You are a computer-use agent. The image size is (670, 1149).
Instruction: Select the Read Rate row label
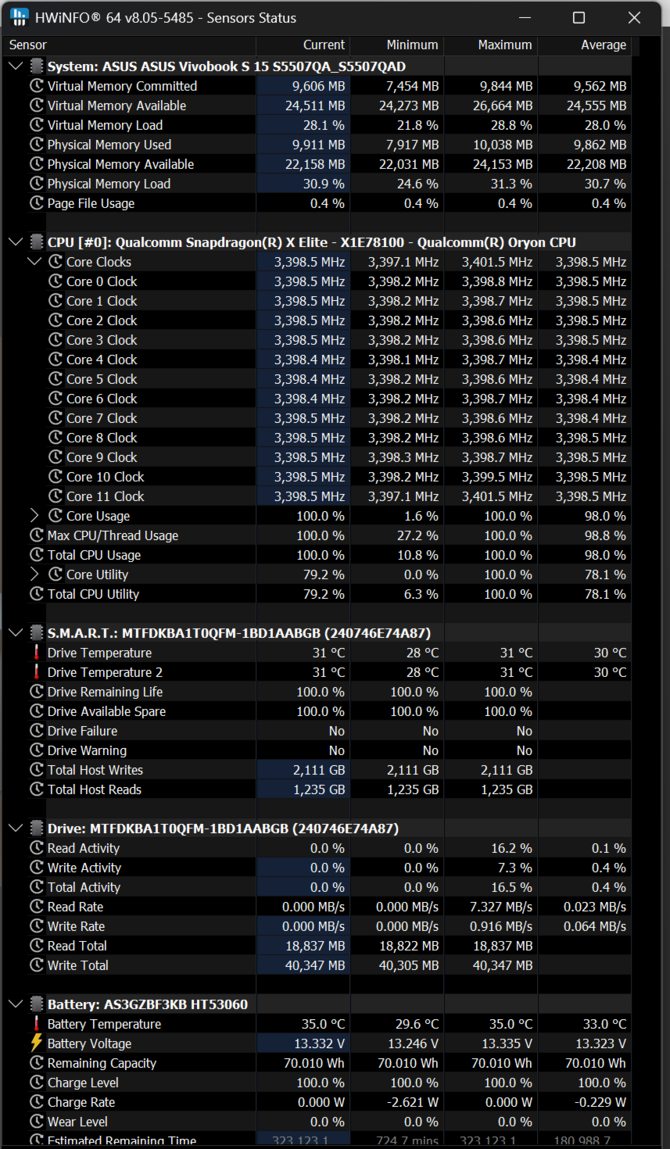(76, 906)
